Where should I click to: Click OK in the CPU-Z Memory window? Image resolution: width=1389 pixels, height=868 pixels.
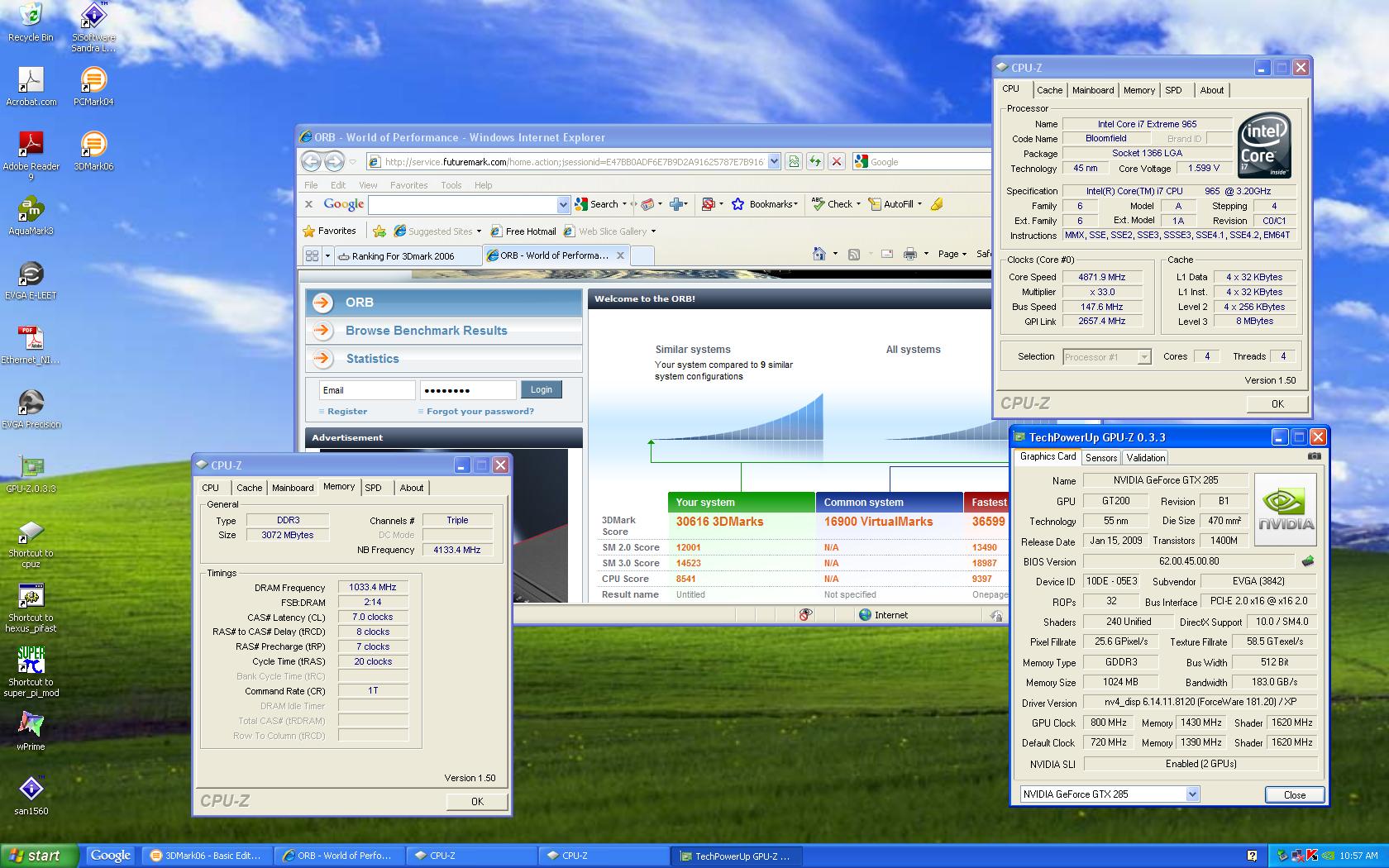pyautogui.click(x=477, y=801)
